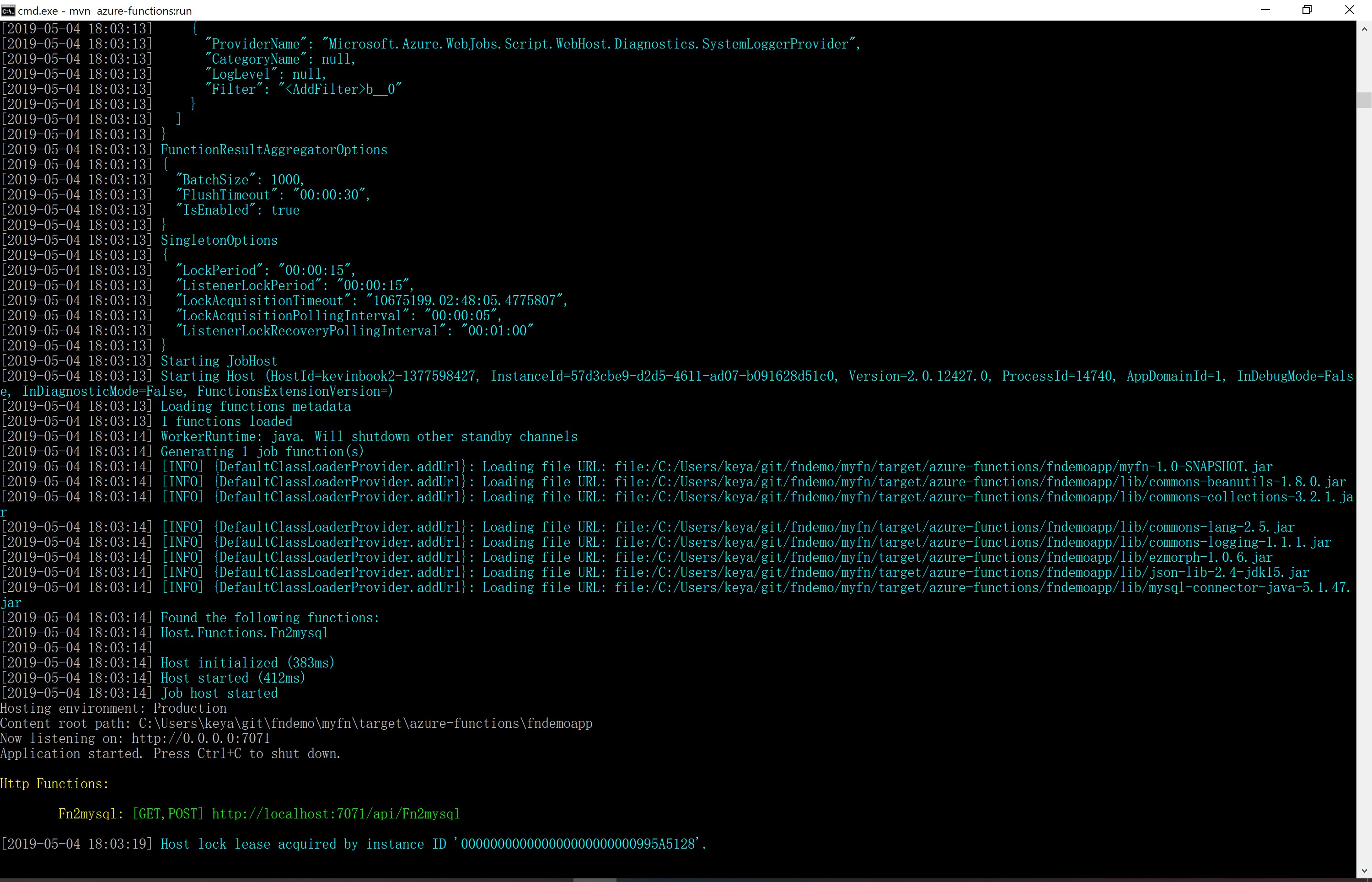Click the http://localhost:7071/api/Fn2mysql URL
Viewport: 1372px width, 882px height.
(336, 814)
